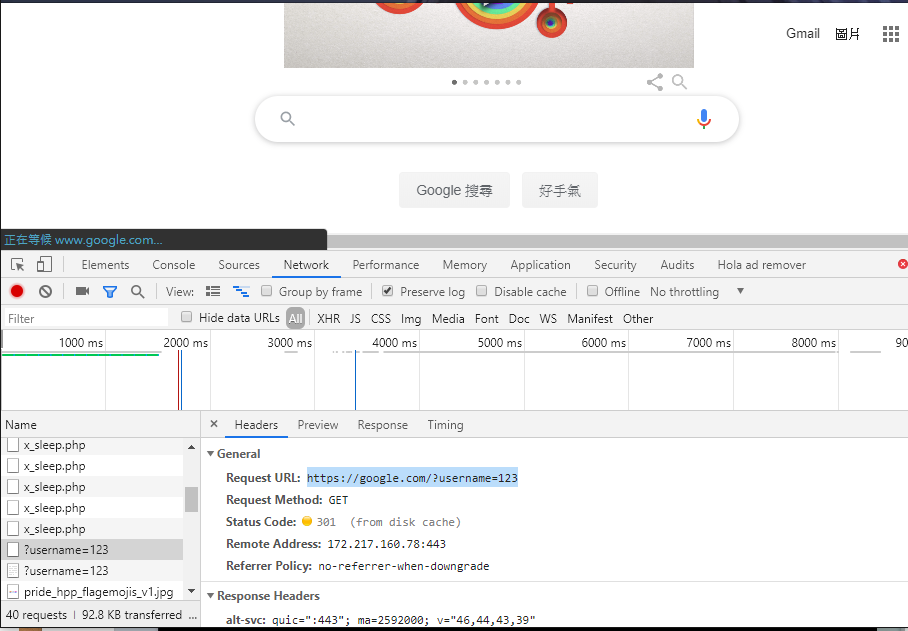908x631 pixels.
Task: Close the request details pane
Action: coord(214,424)
